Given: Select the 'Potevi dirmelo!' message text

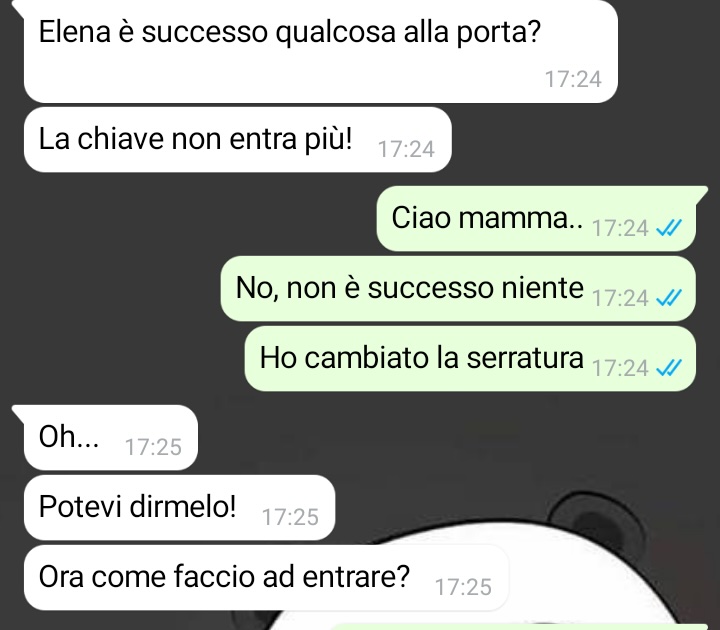Looking at the screenshot, I should (x=137, y=507).
